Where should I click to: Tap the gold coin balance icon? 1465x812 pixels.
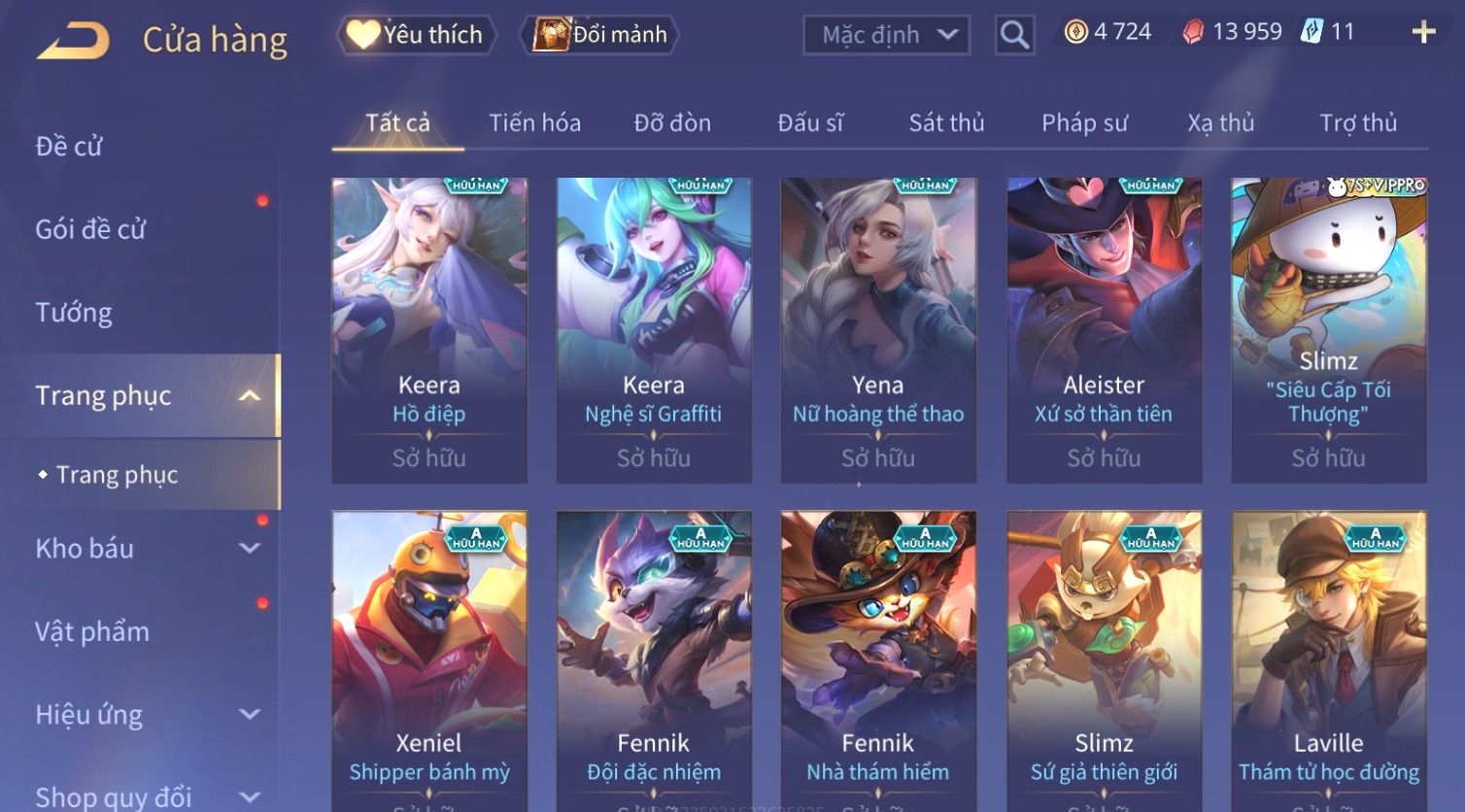pyautogui.click(x=1075, y=32)
